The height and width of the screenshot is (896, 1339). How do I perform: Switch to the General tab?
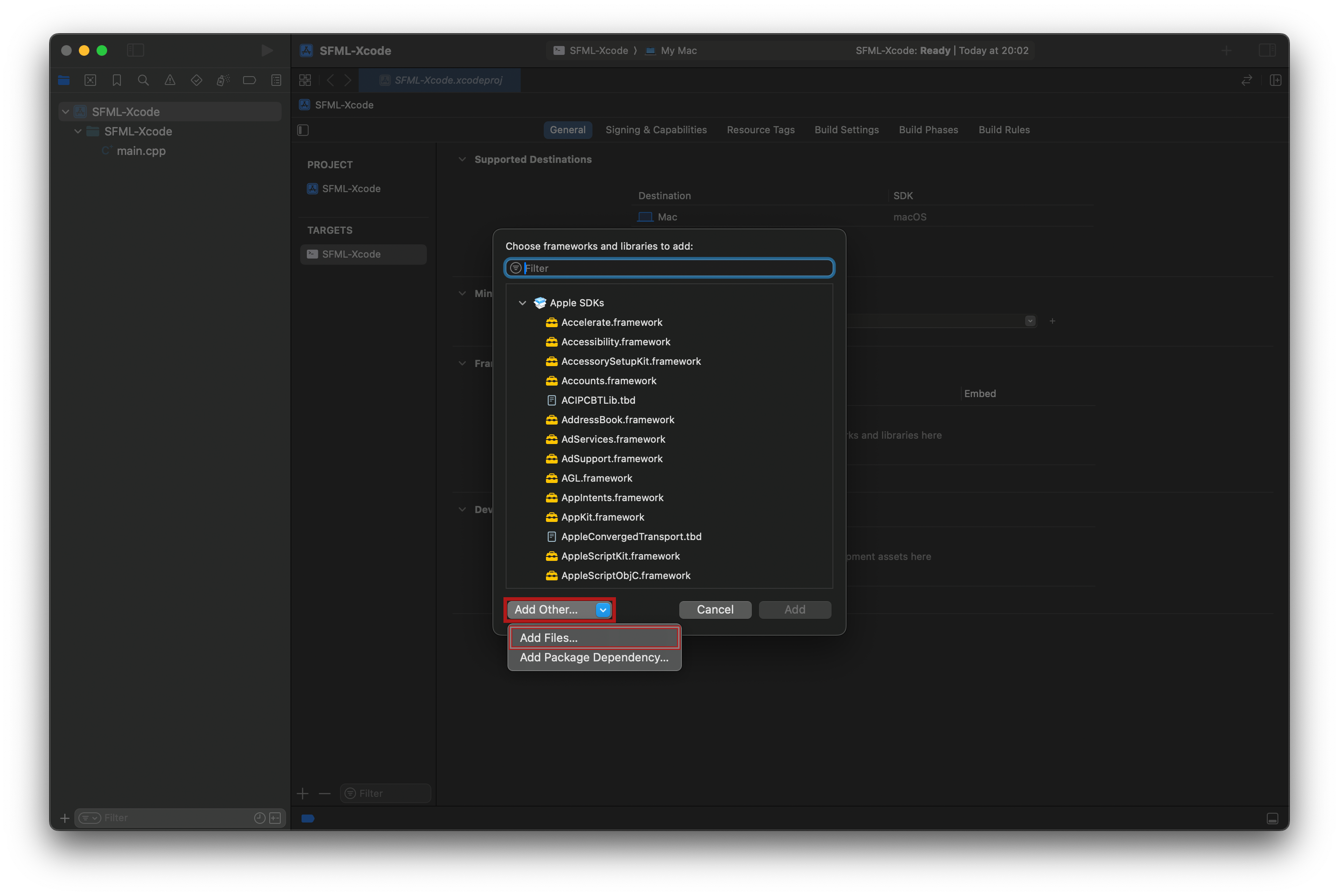point(568,130)
